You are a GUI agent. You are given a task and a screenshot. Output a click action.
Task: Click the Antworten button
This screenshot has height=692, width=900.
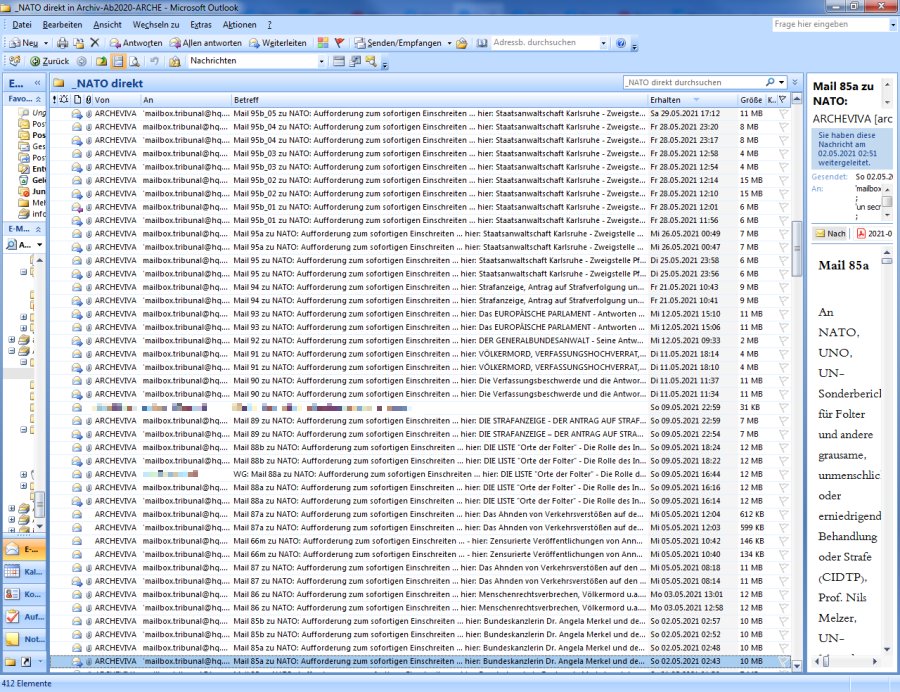point(136,43)
